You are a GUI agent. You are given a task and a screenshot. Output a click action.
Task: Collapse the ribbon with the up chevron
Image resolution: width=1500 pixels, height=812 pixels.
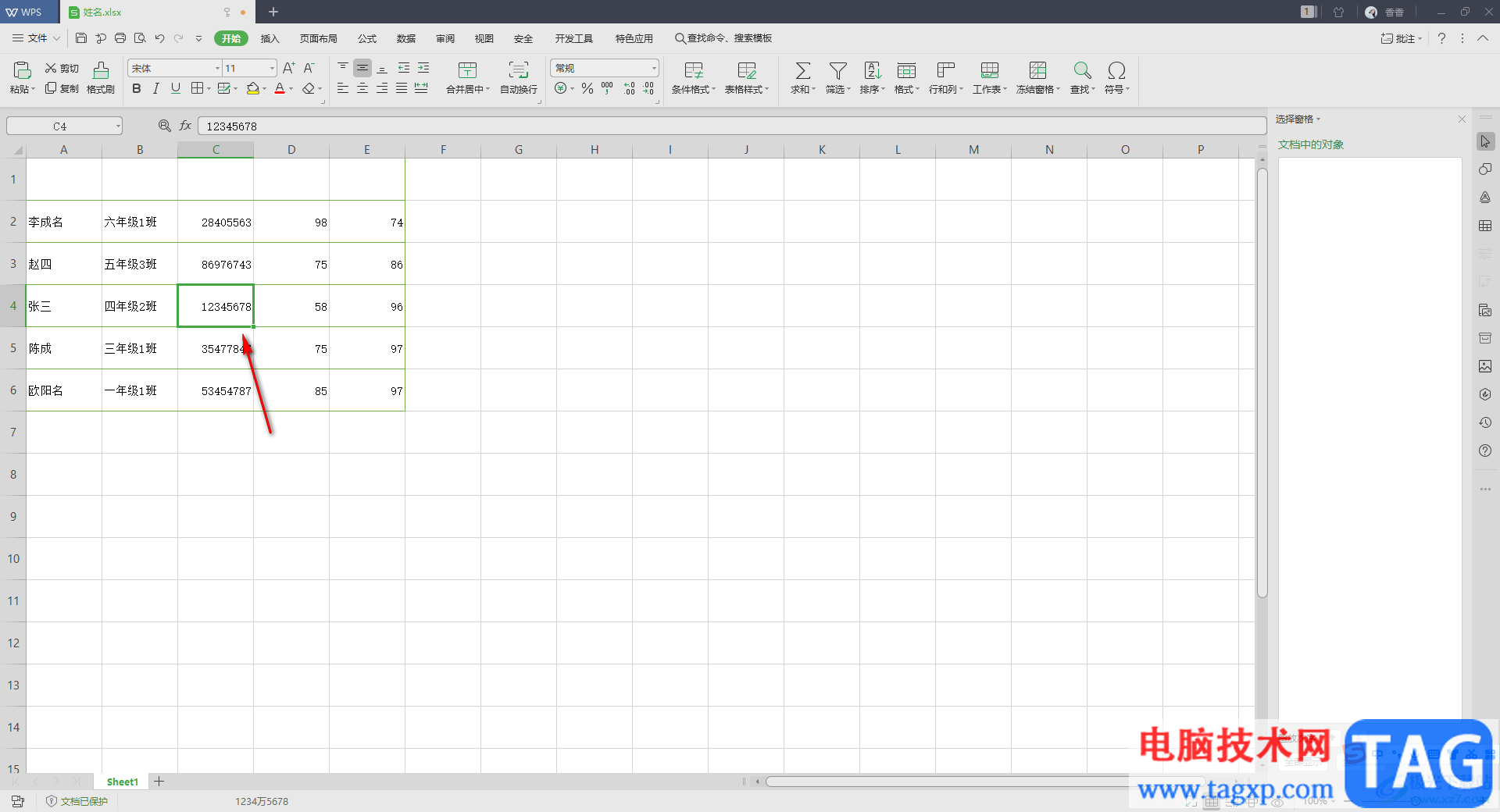click(x=1483, y=38)
